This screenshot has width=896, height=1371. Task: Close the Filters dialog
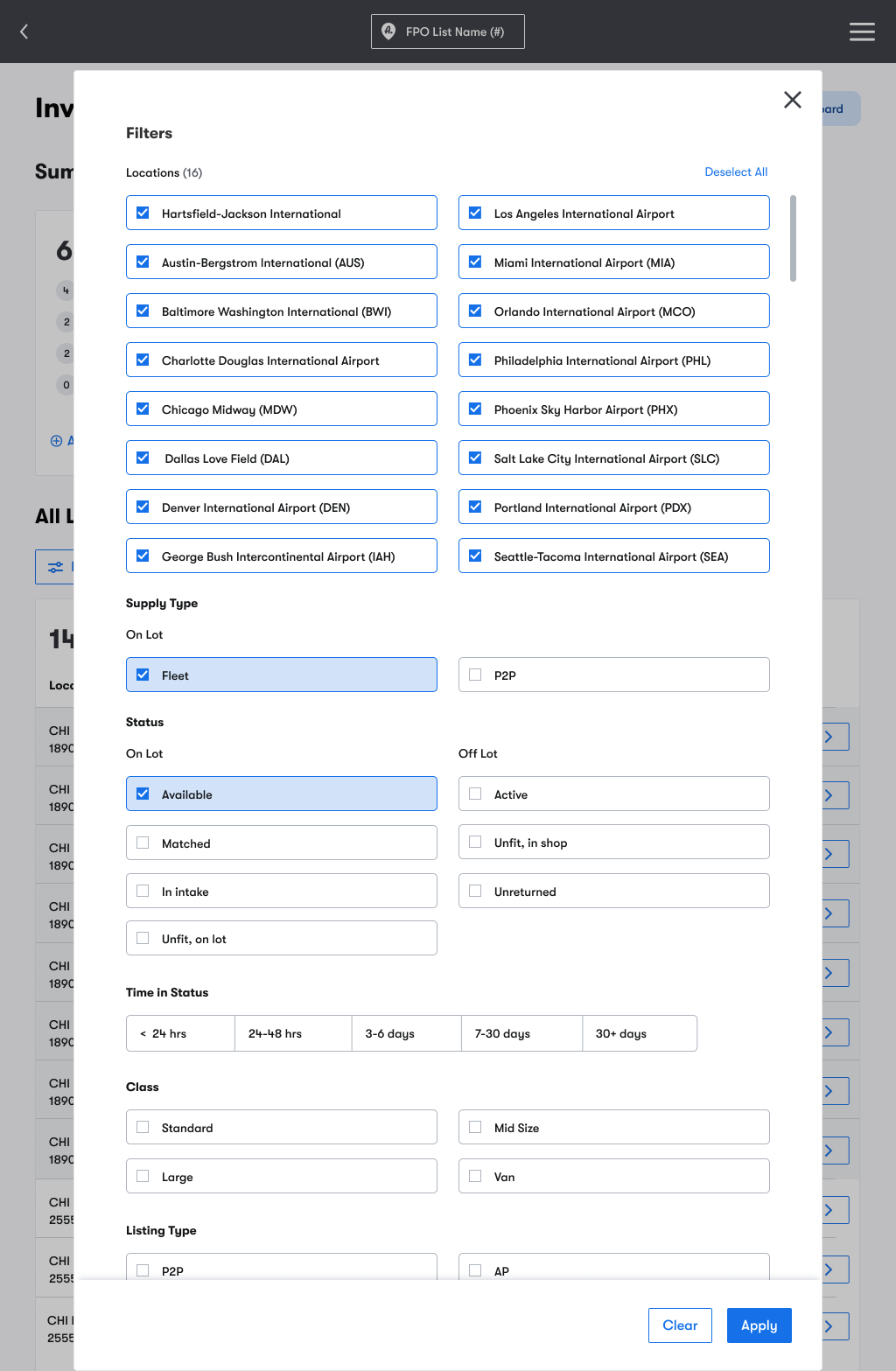[x=793, y=100]
